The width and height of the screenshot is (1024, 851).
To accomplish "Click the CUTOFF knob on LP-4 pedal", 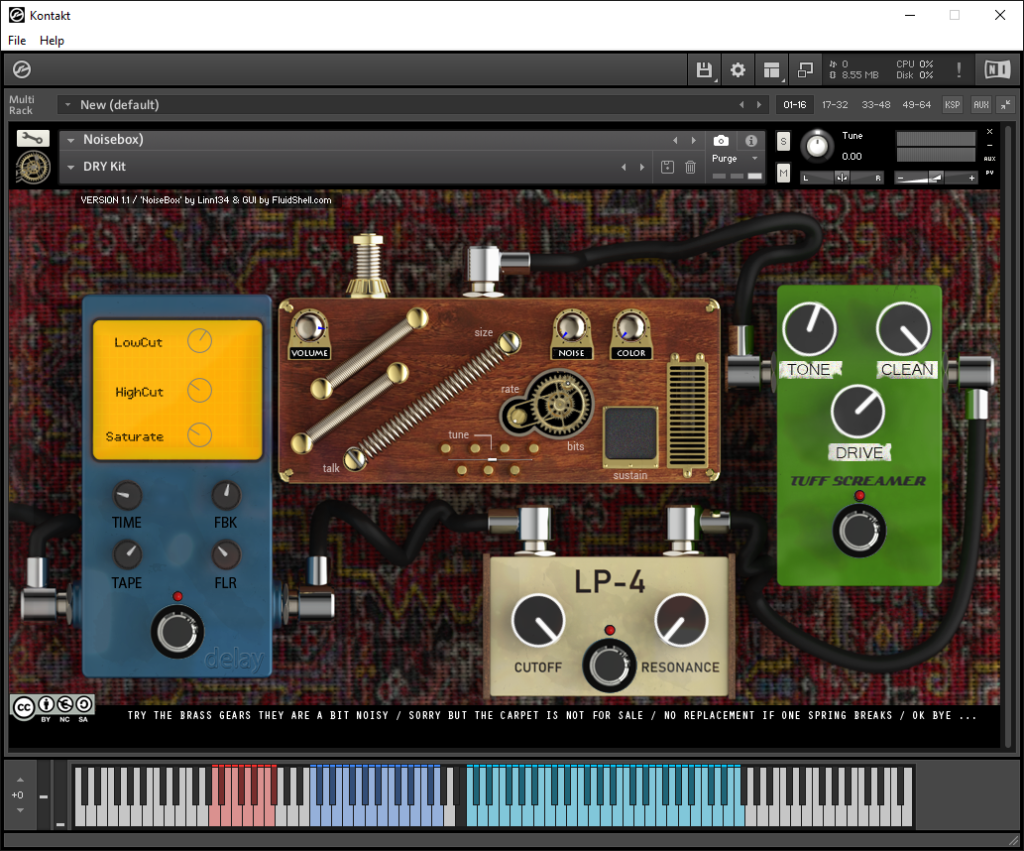I will click(537, 621).
